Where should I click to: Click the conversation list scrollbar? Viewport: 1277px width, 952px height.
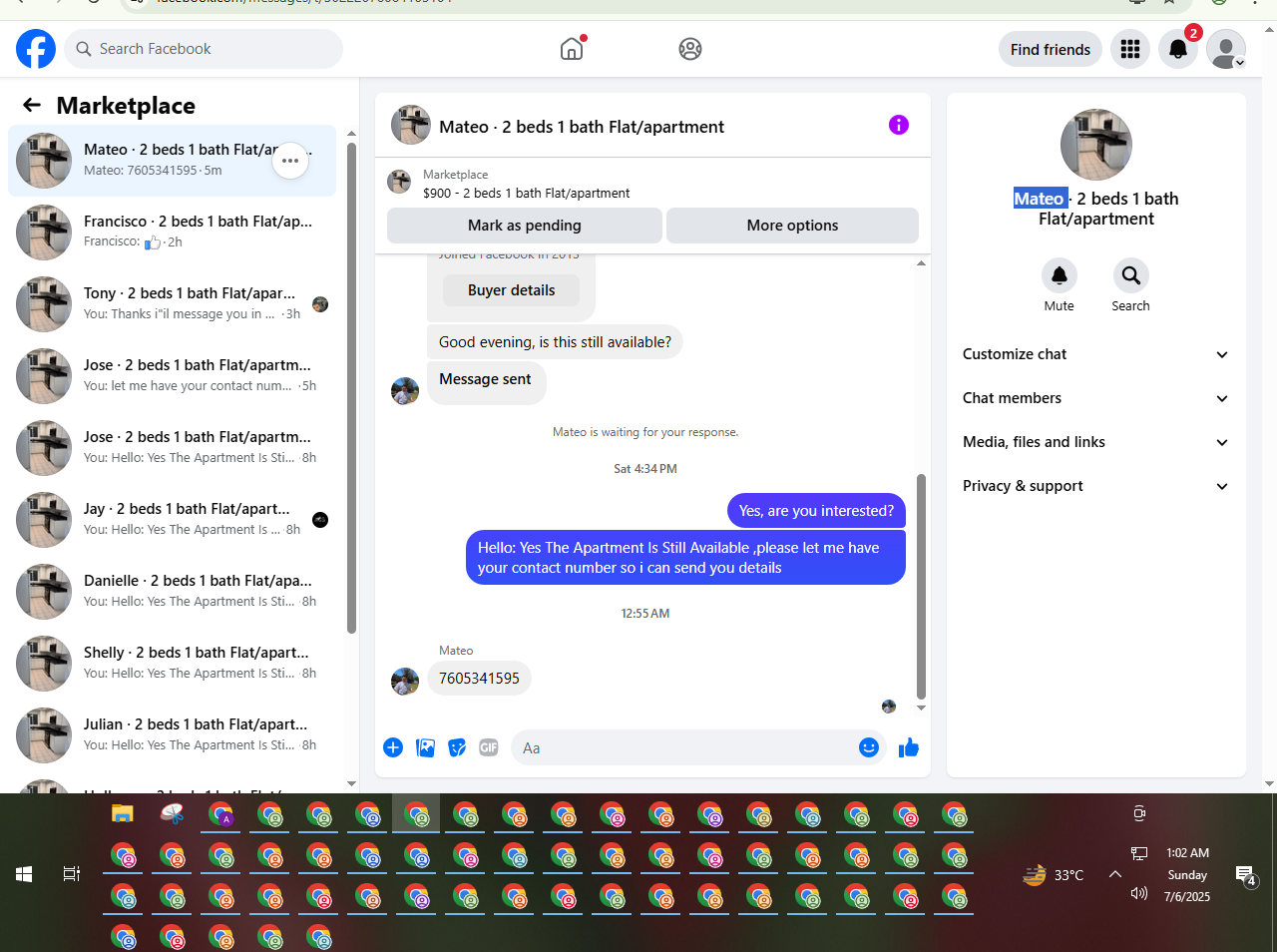[351, 387]
